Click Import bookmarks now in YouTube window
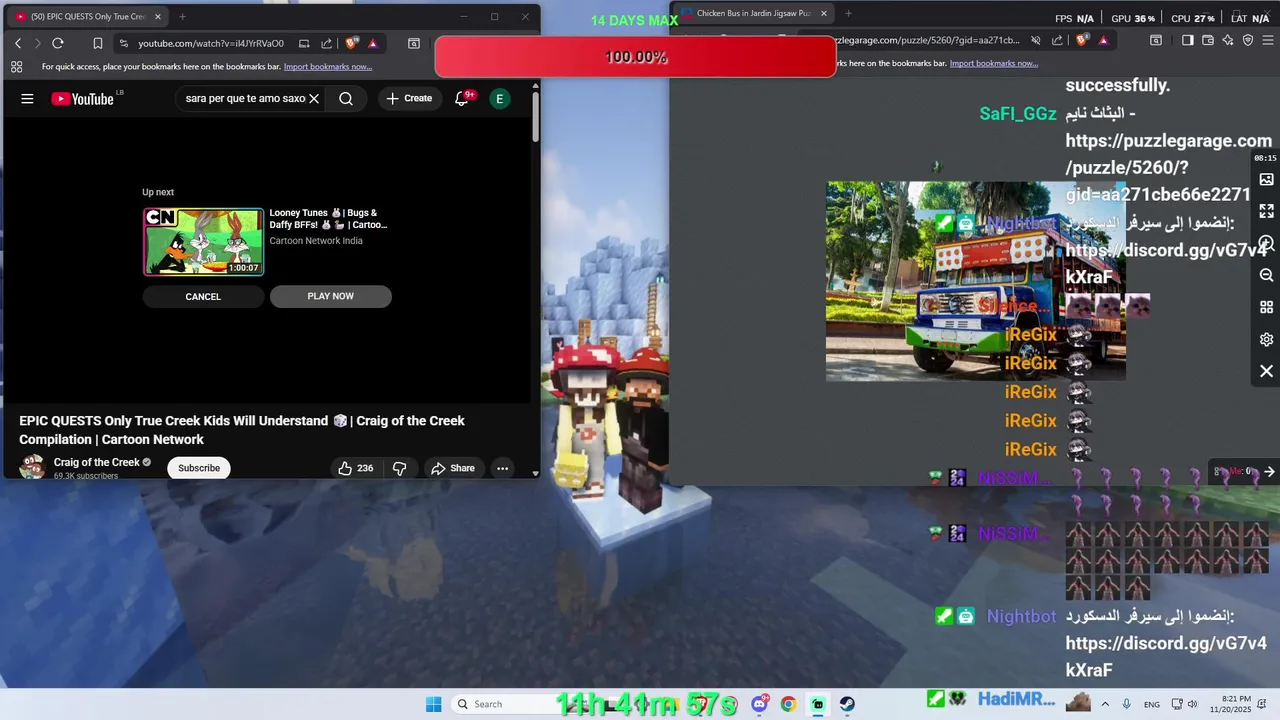This screenshot has height=720, width=1280. (x=328, y=67)
